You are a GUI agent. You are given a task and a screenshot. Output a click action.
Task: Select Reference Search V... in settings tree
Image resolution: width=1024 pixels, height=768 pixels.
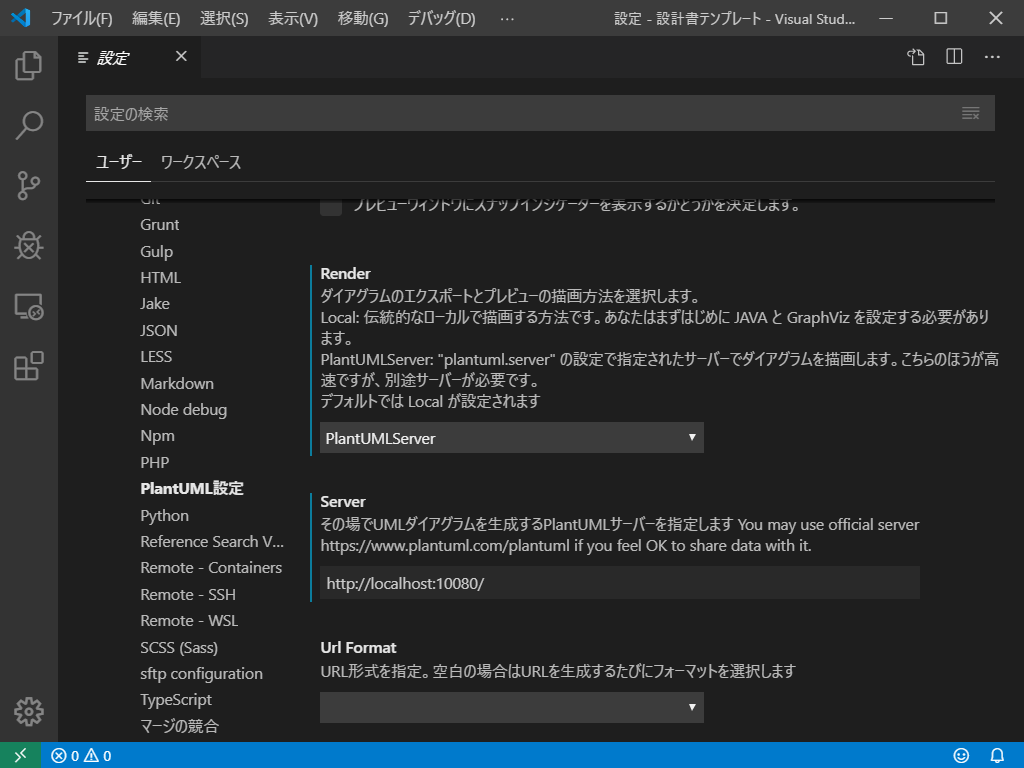coord(212,541)
